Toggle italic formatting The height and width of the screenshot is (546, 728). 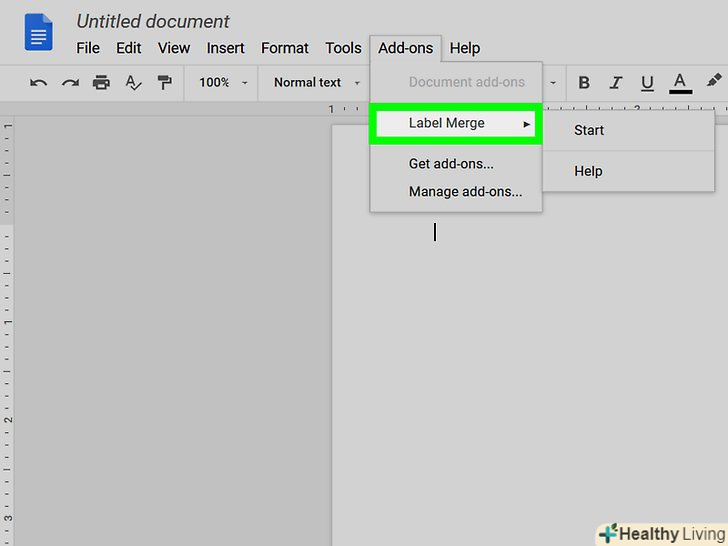616,83
